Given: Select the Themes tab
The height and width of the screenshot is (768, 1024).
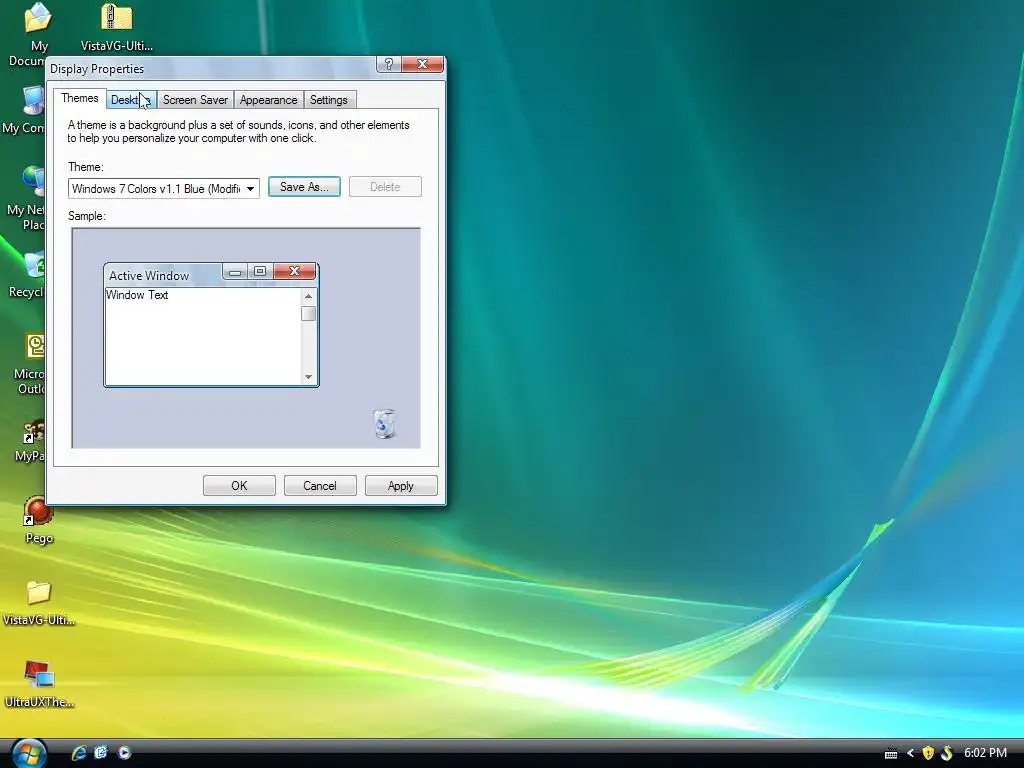Looking at the screenshot, I should [x=80, y=98].
